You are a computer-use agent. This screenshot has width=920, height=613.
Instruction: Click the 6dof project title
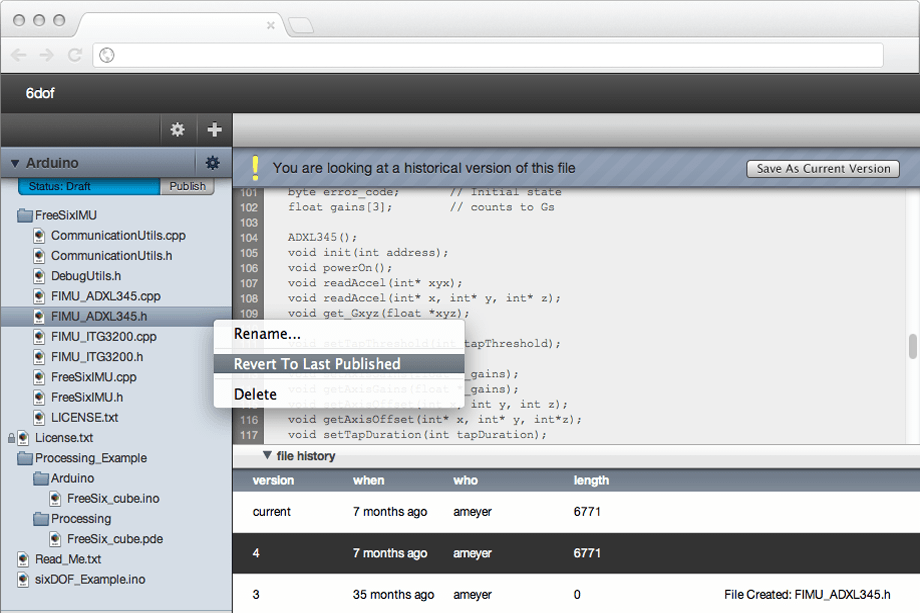pyautogui.click(x=40, y=93)
